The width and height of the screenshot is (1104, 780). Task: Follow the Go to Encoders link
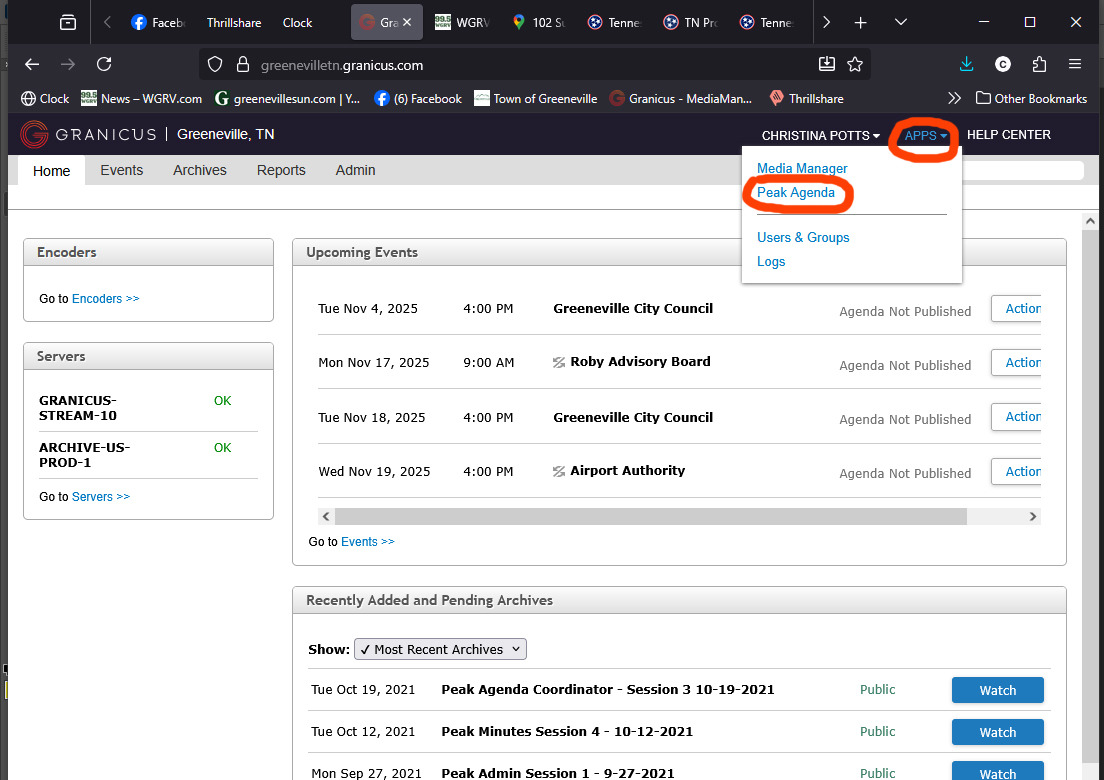point(105,298)
